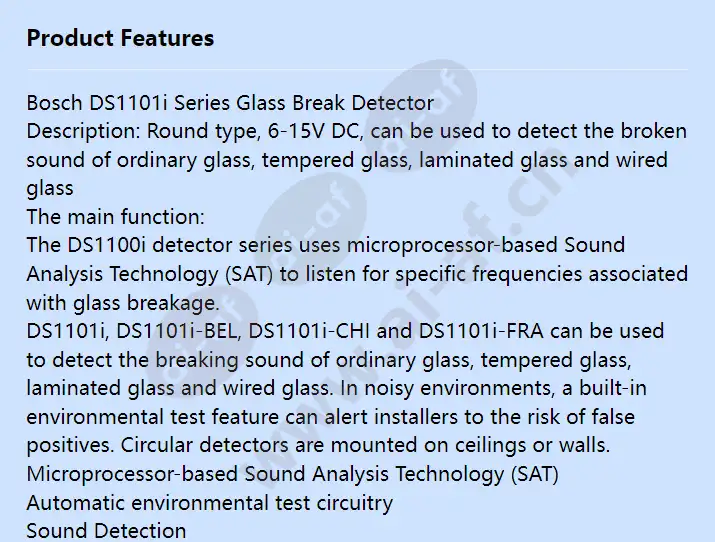
Task: Click Automatic environmental test circuitry line
Action: coord(210,503)
